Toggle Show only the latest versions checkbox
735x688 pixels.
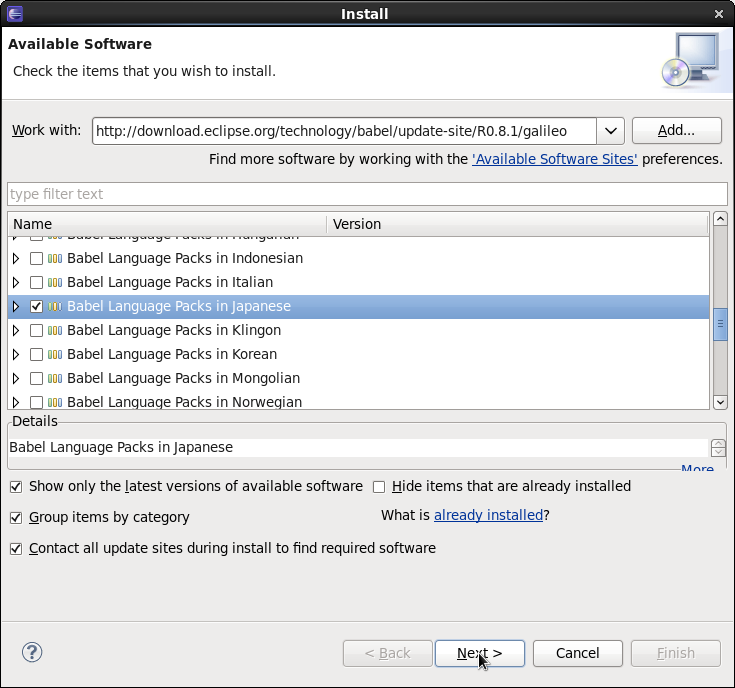tap(16, 487)
